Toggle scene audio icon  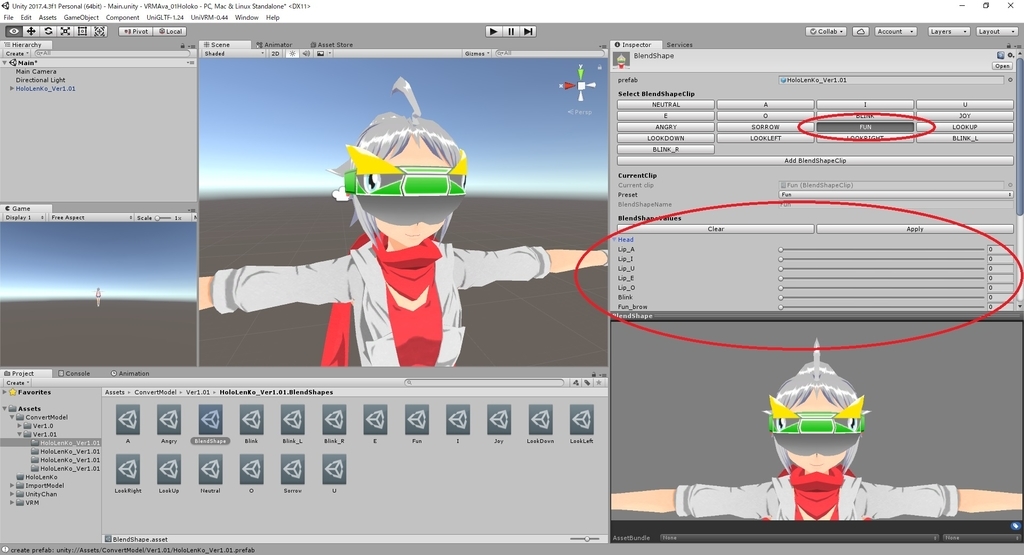(x=306, y=54)
